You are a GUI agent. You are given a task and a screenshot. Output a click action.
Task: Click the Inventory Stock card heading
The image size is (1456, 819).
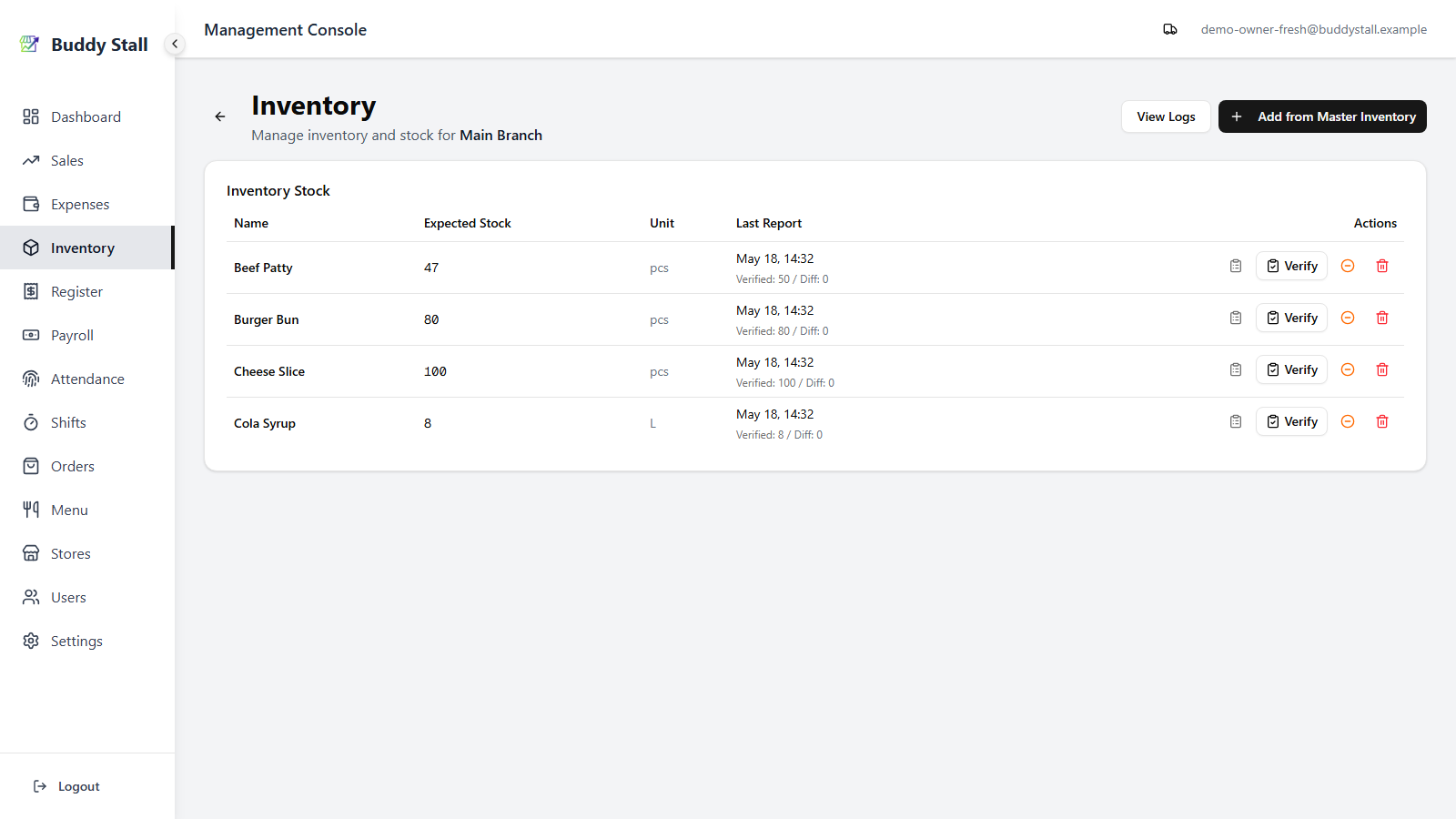[x=278, y=190]
